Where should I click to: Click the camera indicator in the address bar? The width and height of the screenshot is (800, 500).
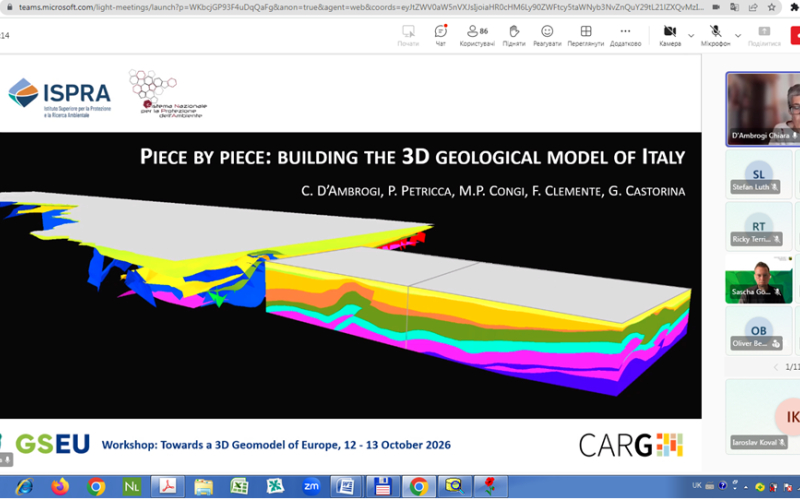(x=716, y=7)
